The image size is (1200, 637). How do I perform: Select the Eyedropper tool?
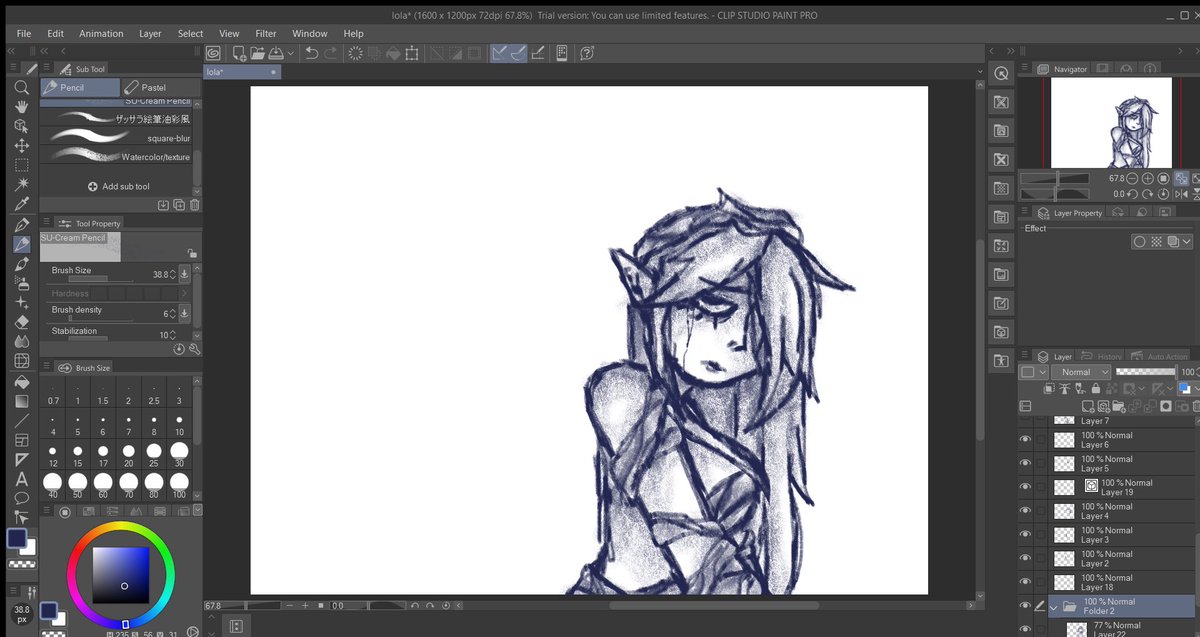pyautogui.click(x=21, y=204)
